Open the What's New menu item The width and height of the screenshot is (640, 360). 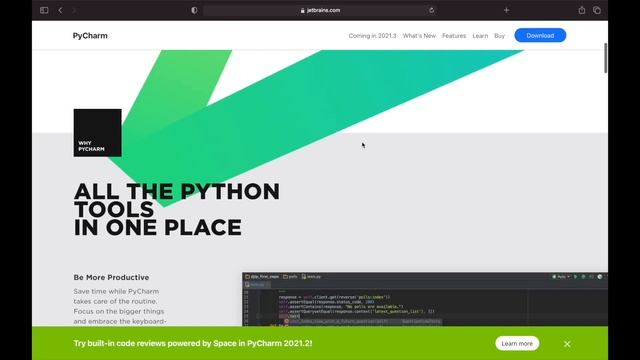tap(419, 36)
